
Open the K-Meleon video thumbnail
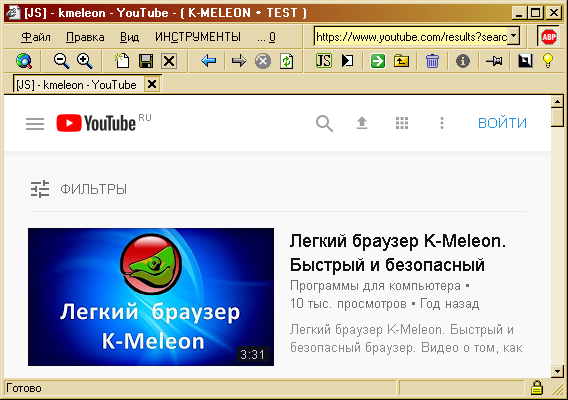pos(151,297)
